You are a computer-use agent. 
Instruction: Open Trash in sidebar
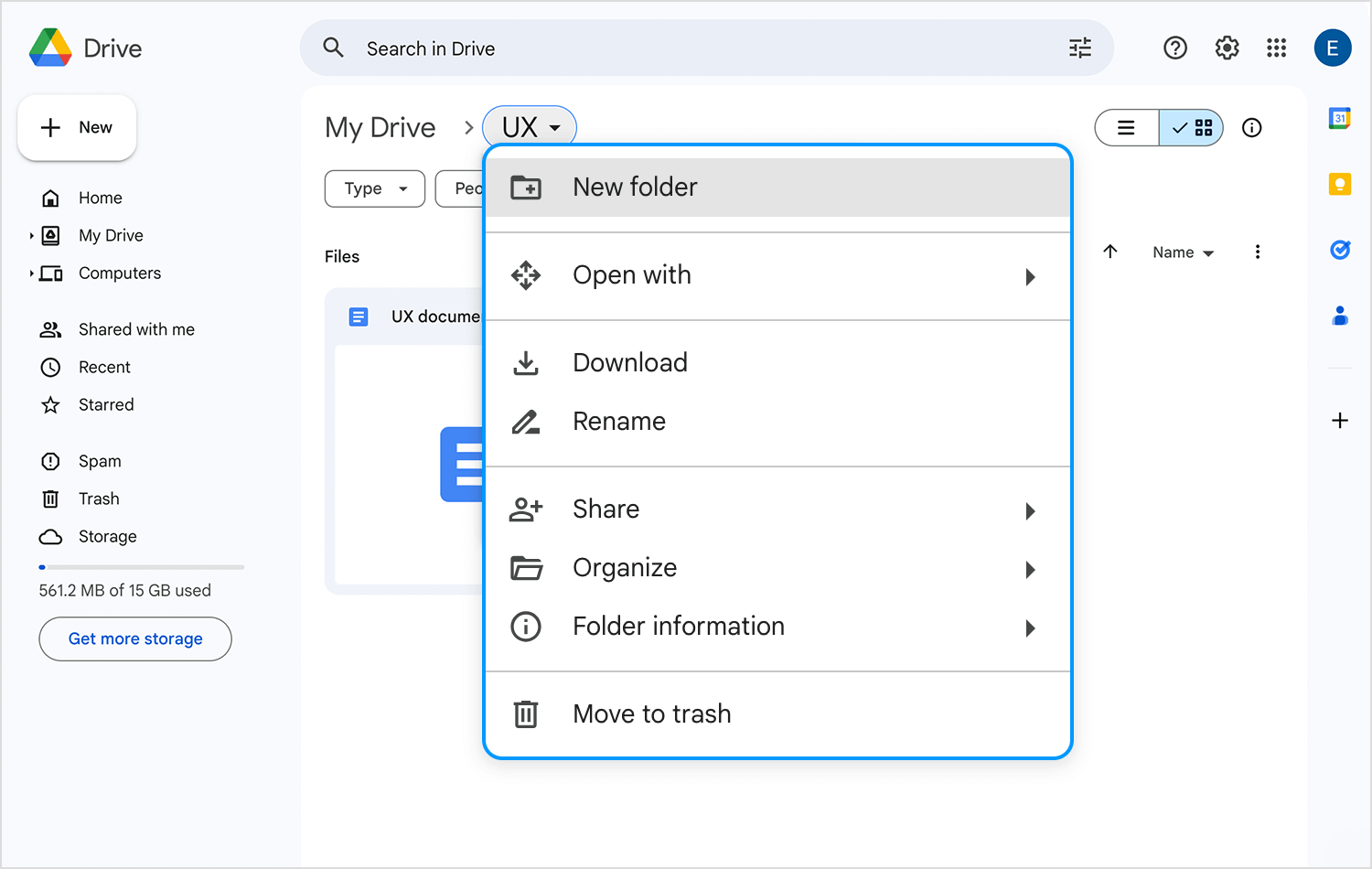point(99,499)
